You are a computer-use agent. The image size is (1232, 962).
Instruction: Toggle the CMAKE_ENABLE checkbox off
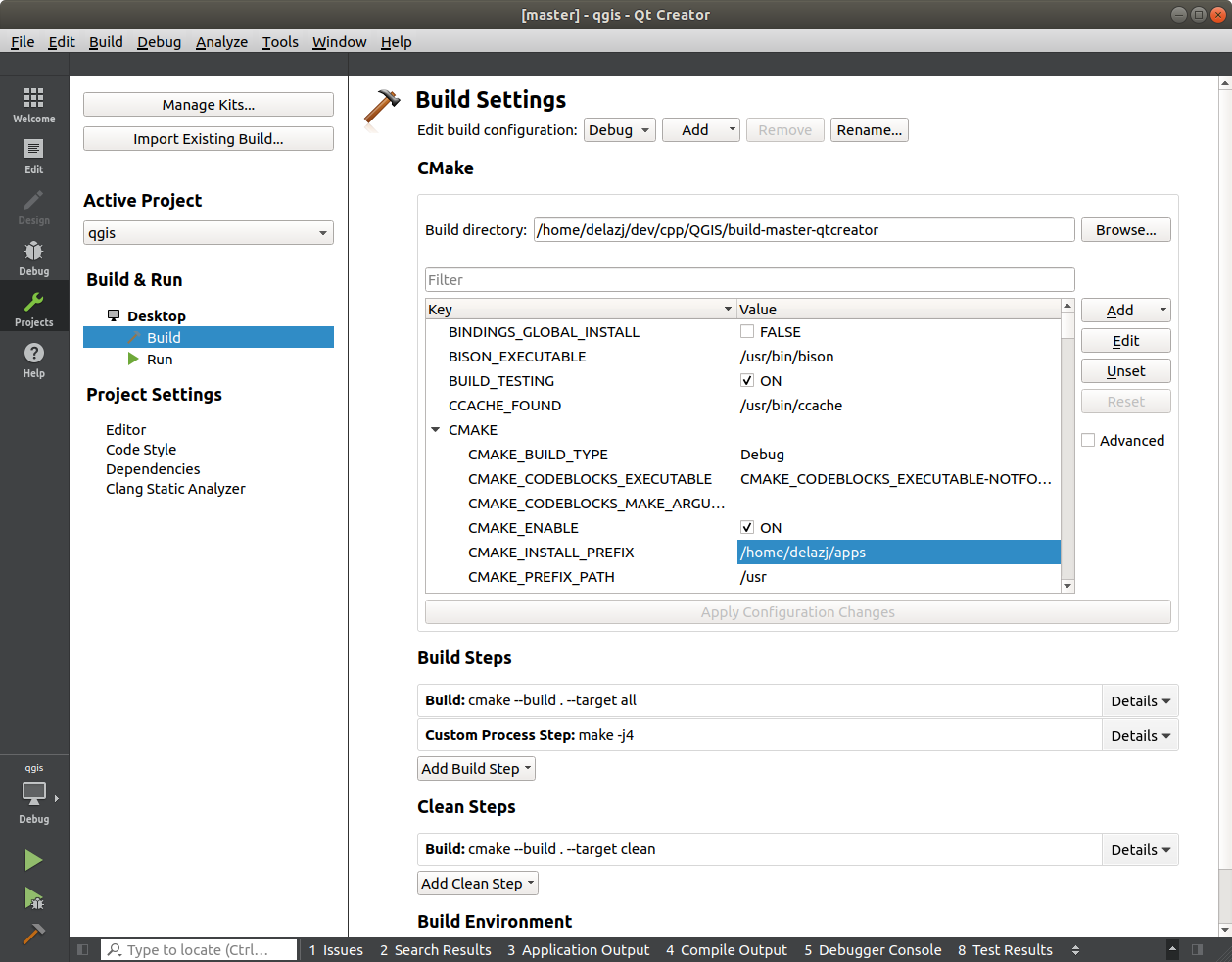[747, 527]
